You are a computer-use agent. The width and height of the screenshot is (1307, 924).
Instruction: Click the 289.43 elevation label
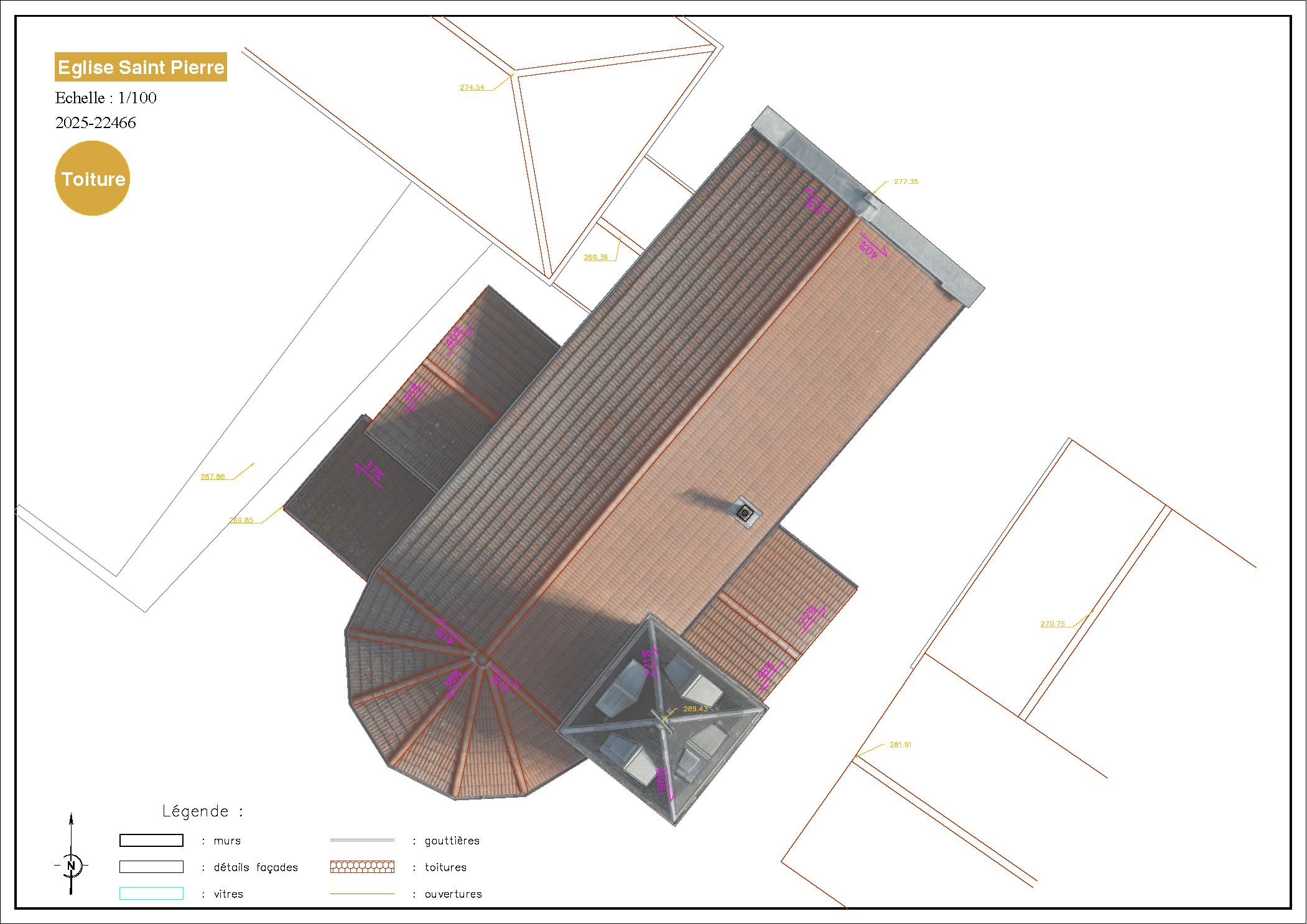695,709
